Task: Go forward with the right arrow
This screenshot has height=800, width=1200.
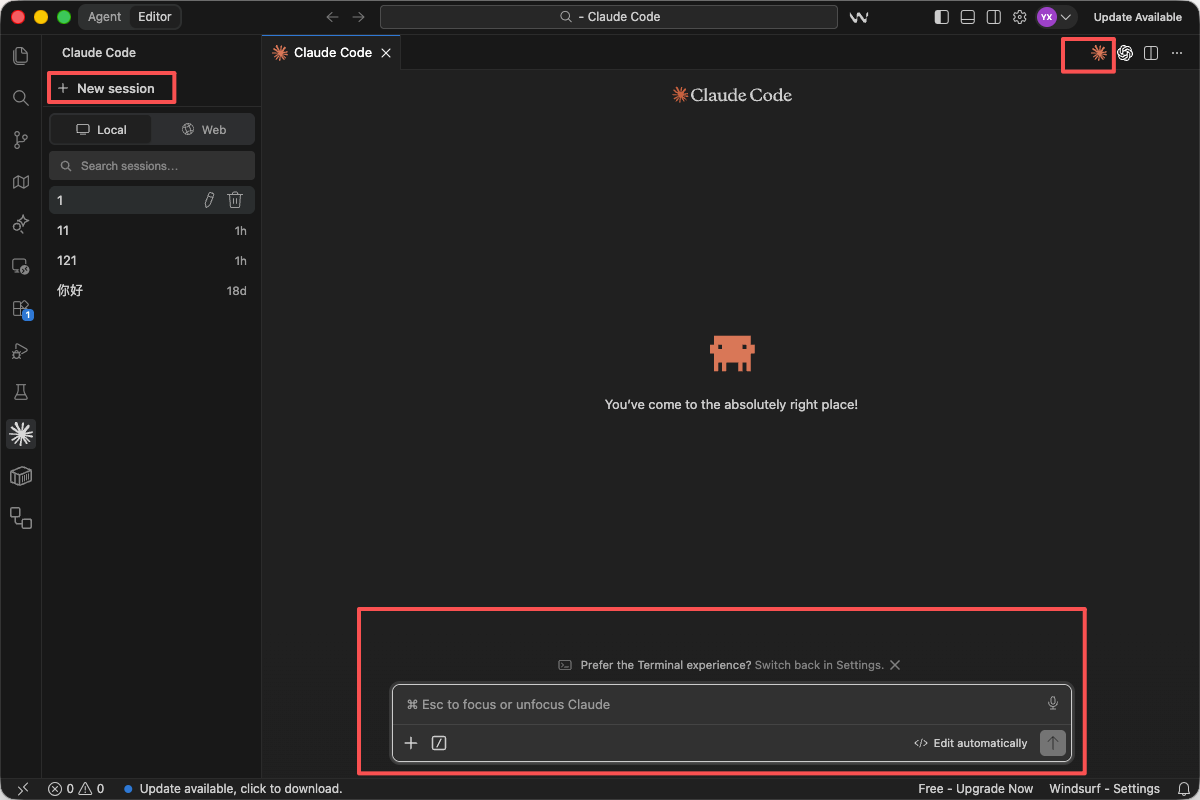Action: tap(359, 17)
